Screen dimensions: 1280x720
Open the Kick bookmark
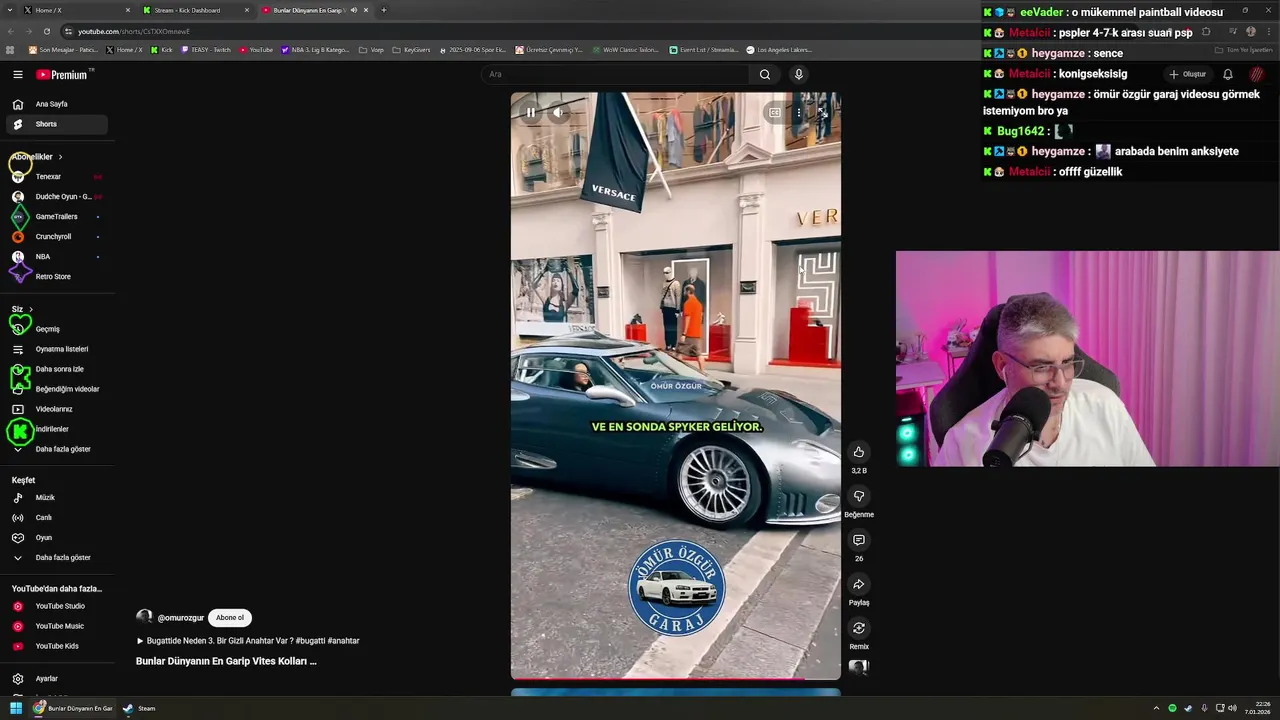(161, 49)
